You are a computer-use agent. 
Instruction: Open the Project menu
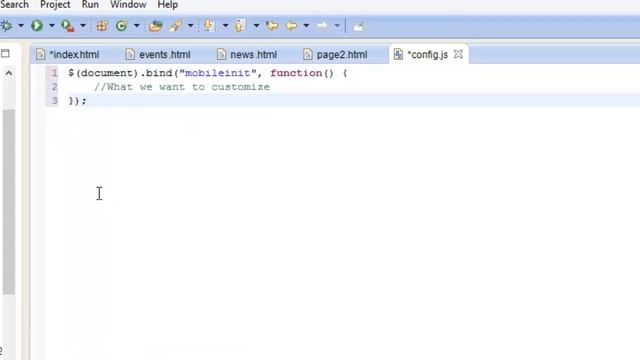tap(55, 5)
